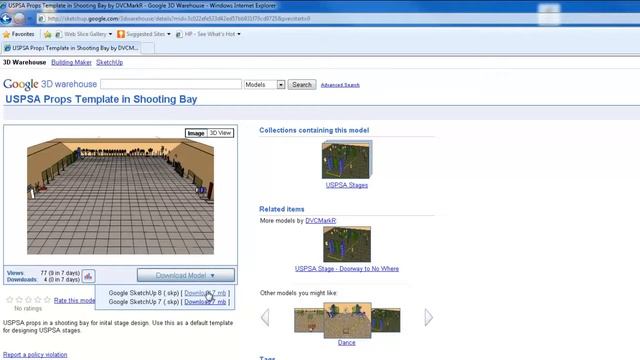The height and width of the screenshot is (360, 640).
Task: Download the Google SketchUp 8 skp file
Action: [x=205, y=293]
